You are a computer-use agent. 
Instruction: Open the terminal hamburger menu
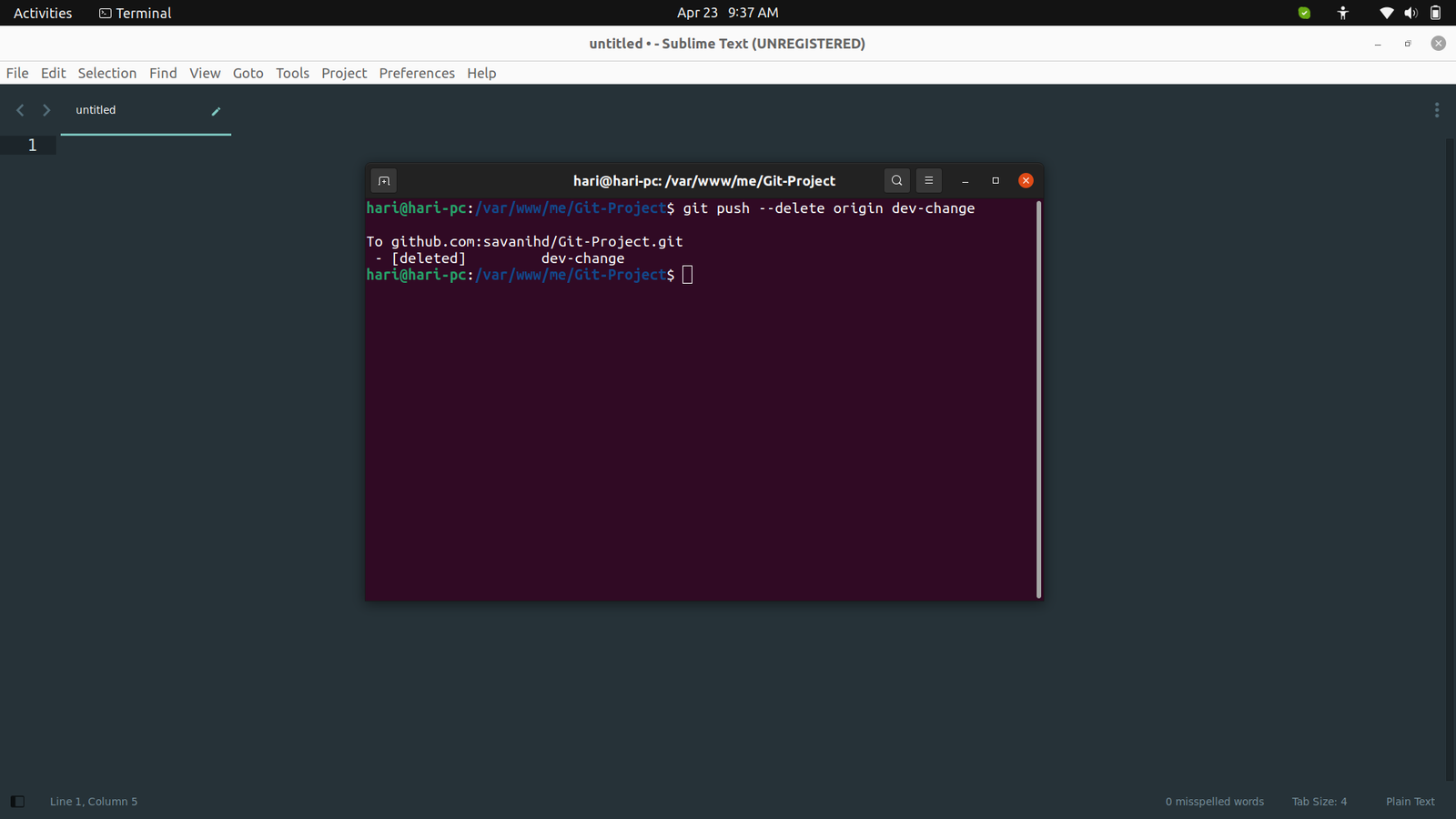(928, 181)
